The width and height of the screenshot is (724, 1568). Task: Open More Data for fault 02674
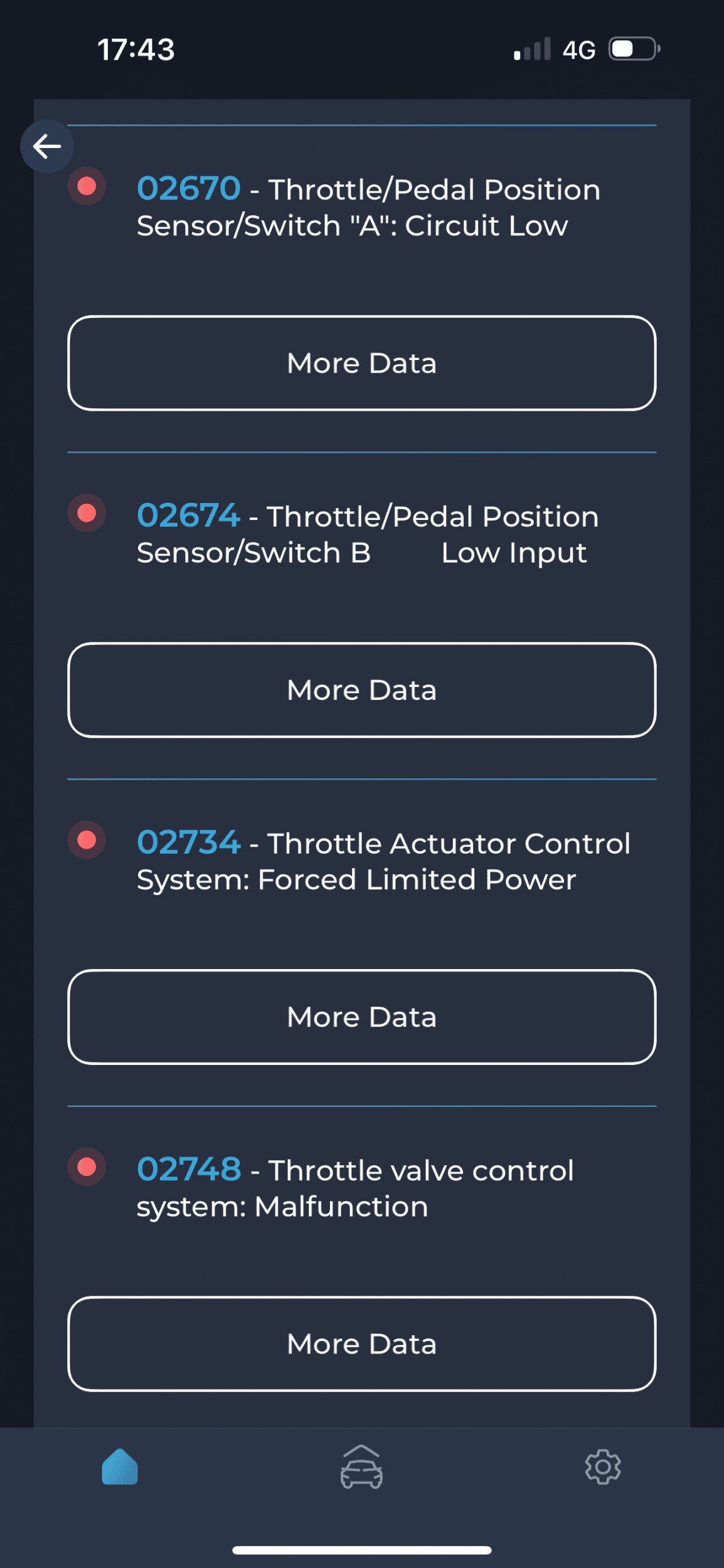point(362,690)
